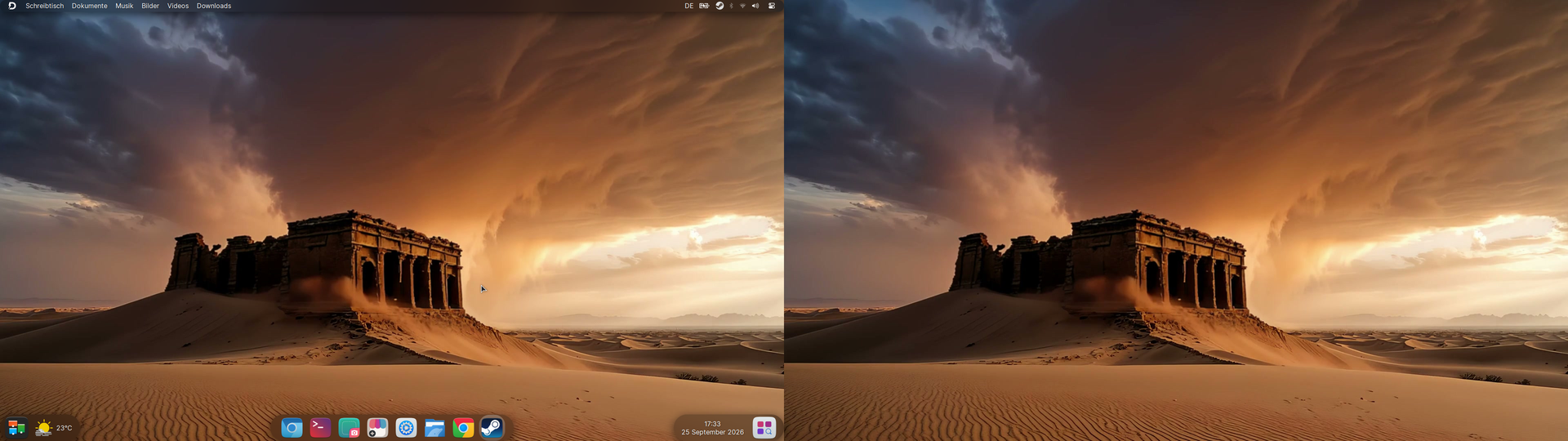Start the screenshot tool from the dock
The height and width of the screenshot is (441, 1568).
point(349,428)
